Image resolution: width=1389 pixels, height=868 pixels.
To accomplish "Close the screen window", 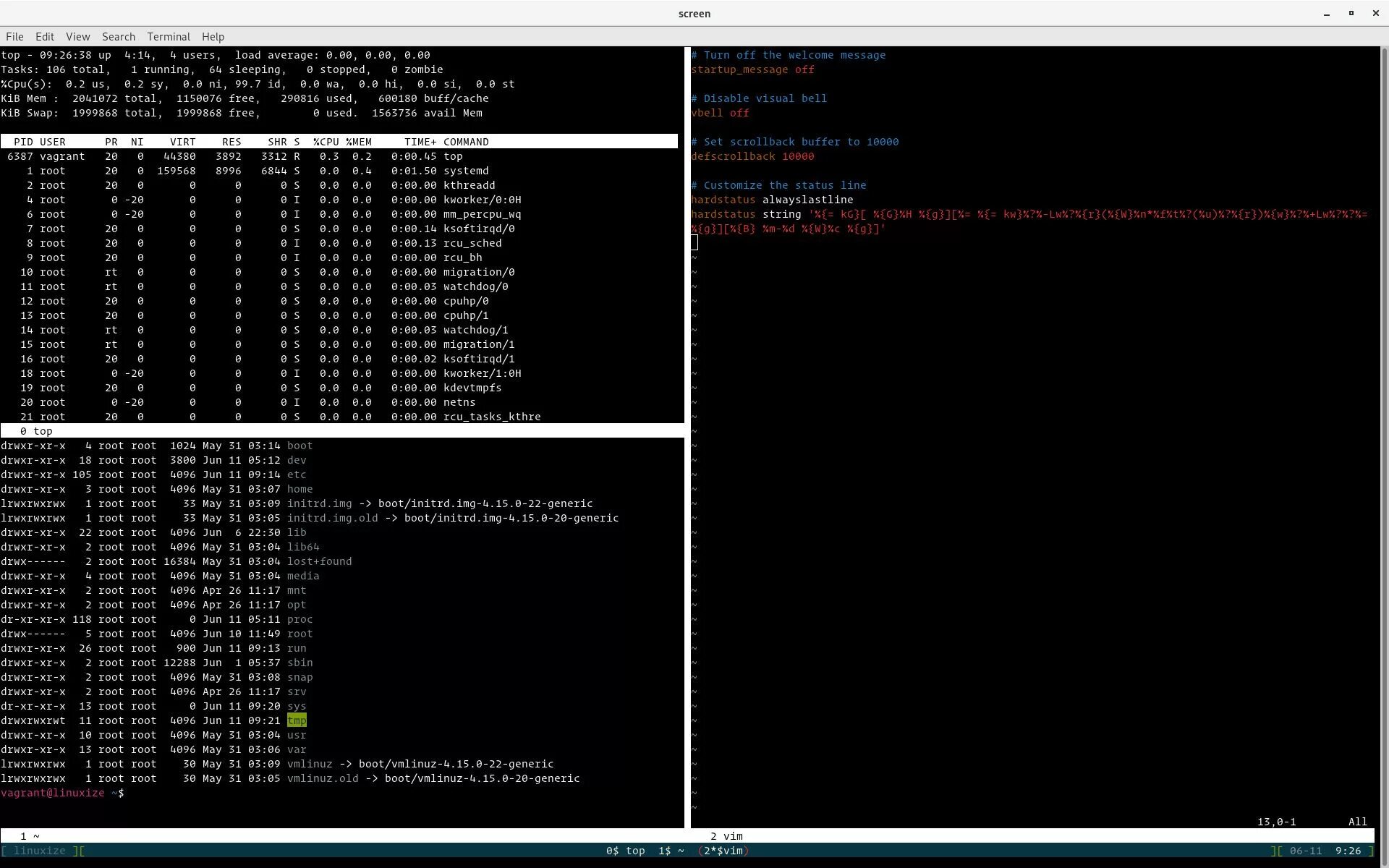I will [1375, 14].
